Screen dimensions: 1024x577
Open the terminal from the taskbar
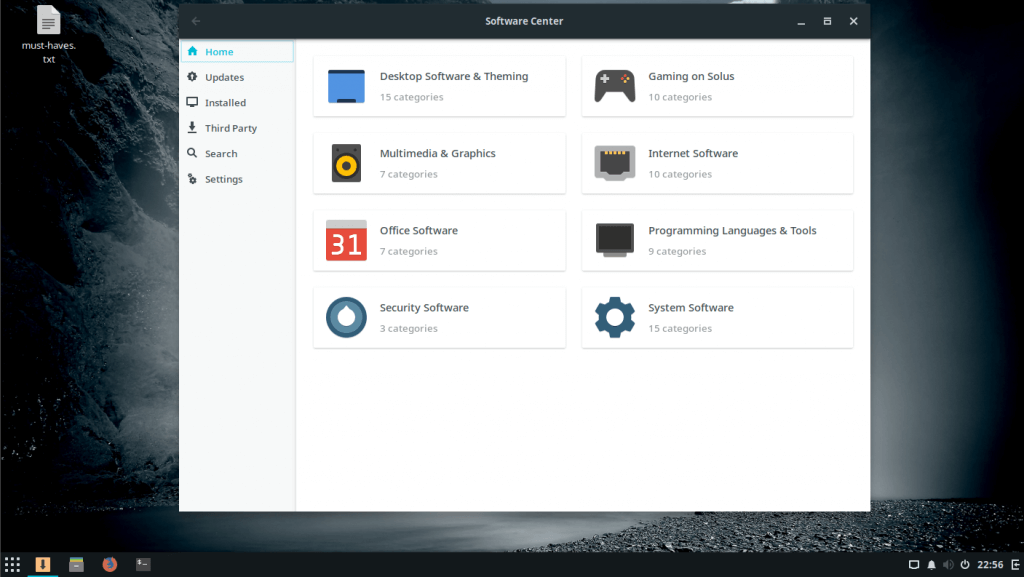point(142,564)
